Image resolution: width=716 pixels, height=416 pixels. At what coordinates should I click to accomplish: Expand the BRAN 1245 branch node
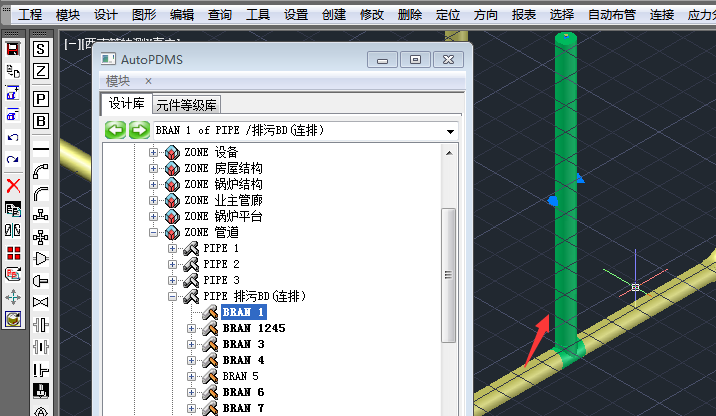tap(192, 328)
